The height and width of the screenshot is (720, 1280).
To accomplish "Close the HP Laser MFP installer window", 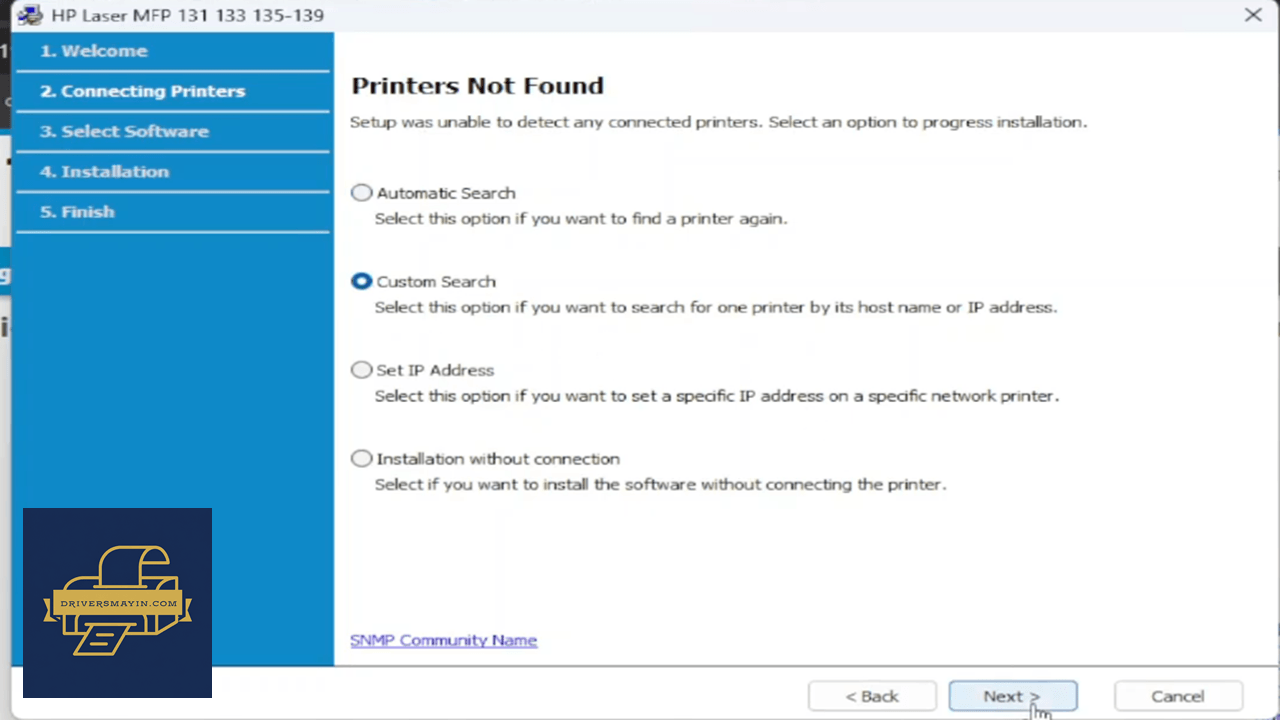I will [x=1252, y=15].
